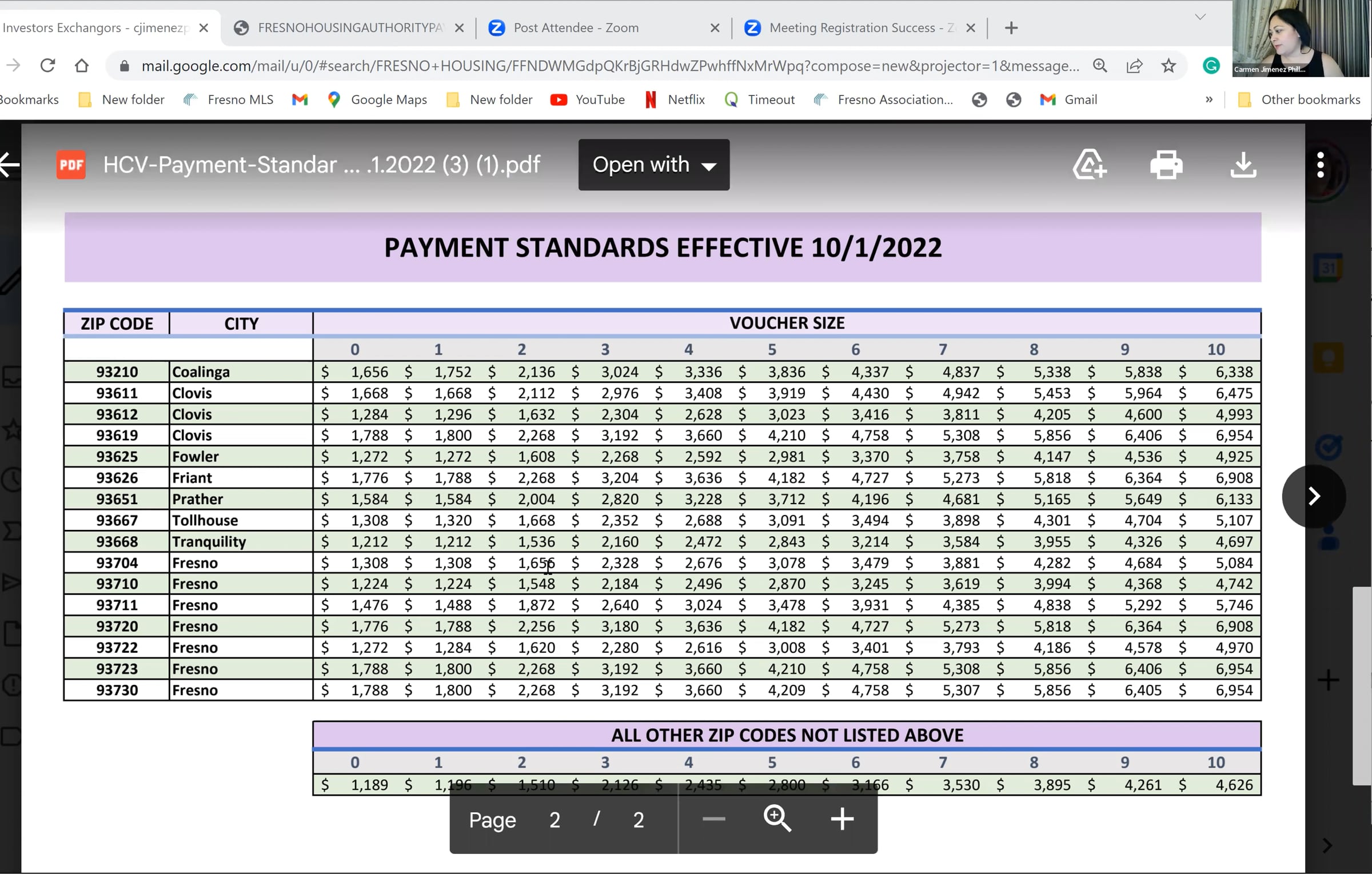Reload the current browser page
Viewport: 1372px width, 874px height.
(x=47, y=66)
